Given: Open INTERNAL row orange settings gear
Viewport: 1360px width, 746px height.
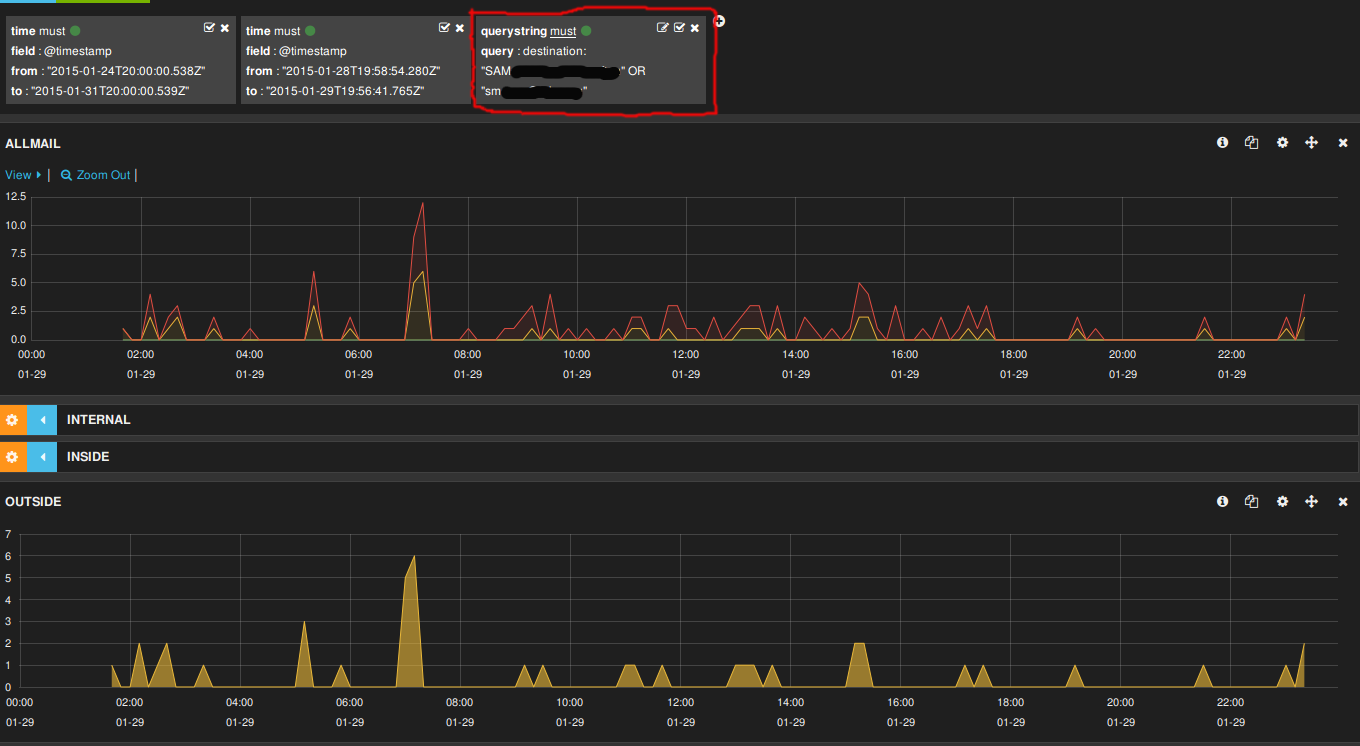Looking at the screenshot, I should 12,420.
